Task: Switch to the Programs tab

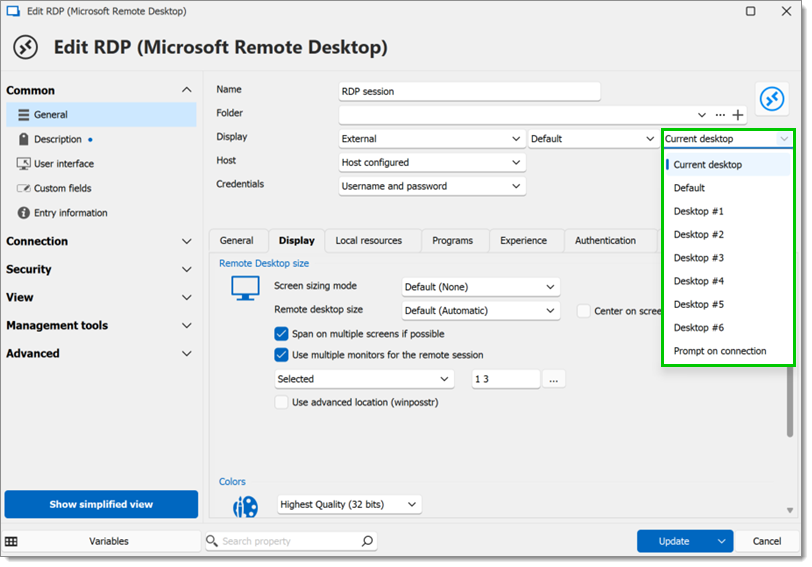Action: [x=453, y=240]
